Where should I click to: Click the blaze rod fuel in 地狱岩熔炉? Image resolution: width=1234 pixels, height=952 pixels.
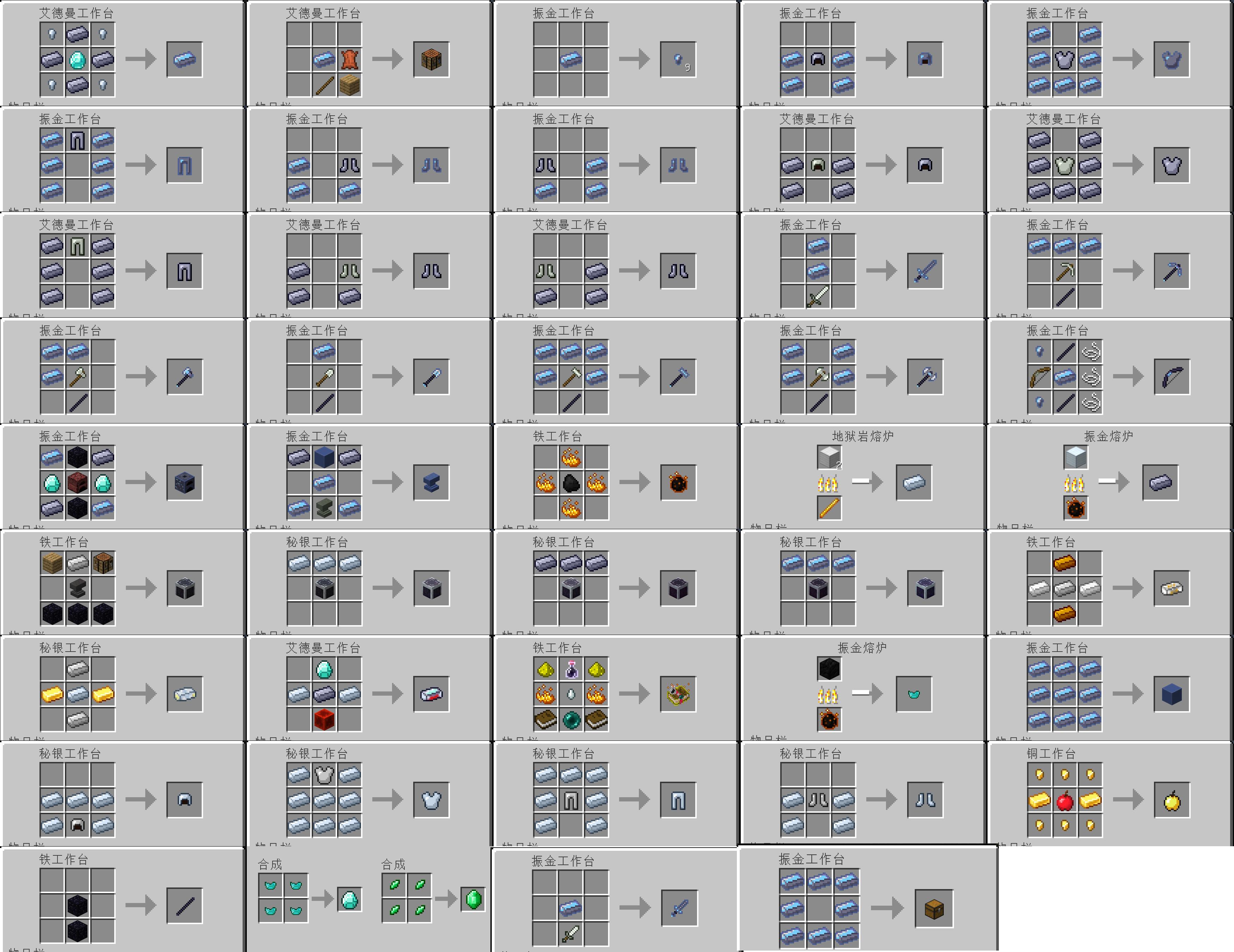(829, 508)
